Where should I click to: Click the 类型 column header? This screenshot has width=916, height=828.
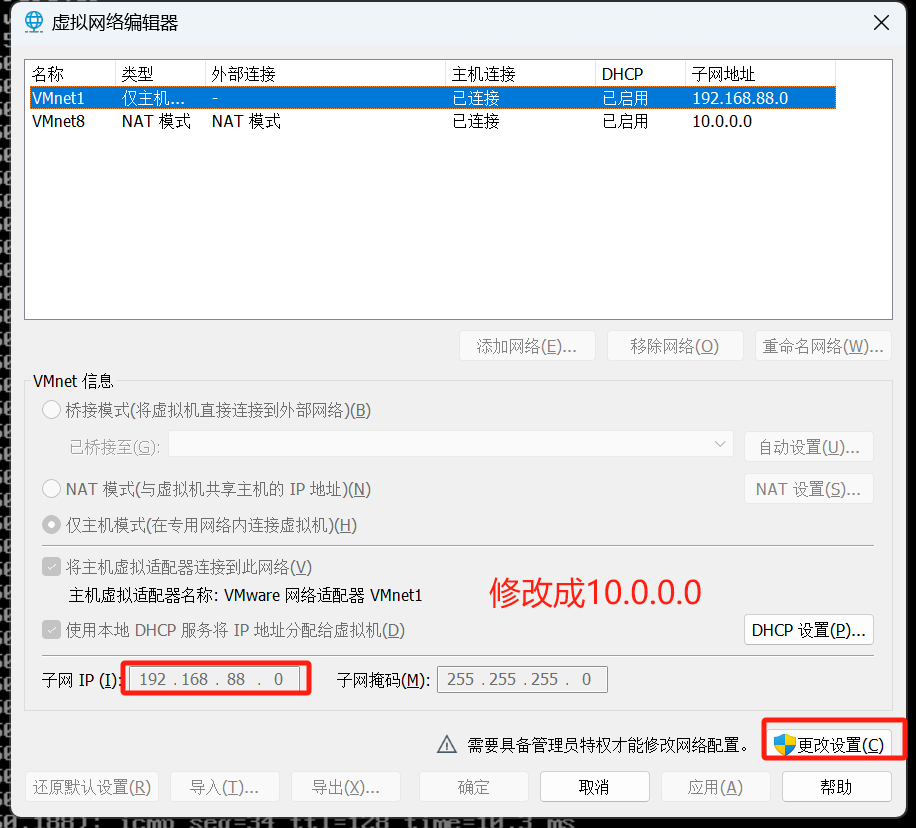click(160, 74)
